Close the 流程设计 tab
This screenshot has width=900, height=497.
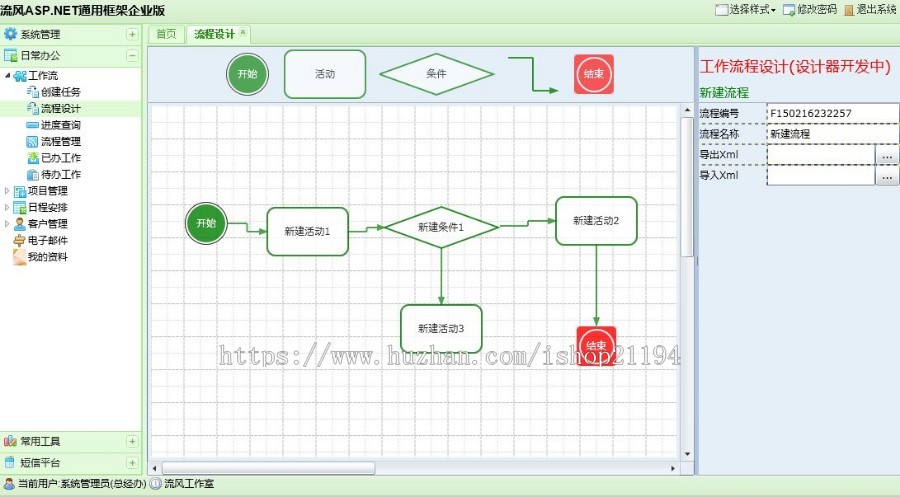pyautogui.click(x=243, y=32)
